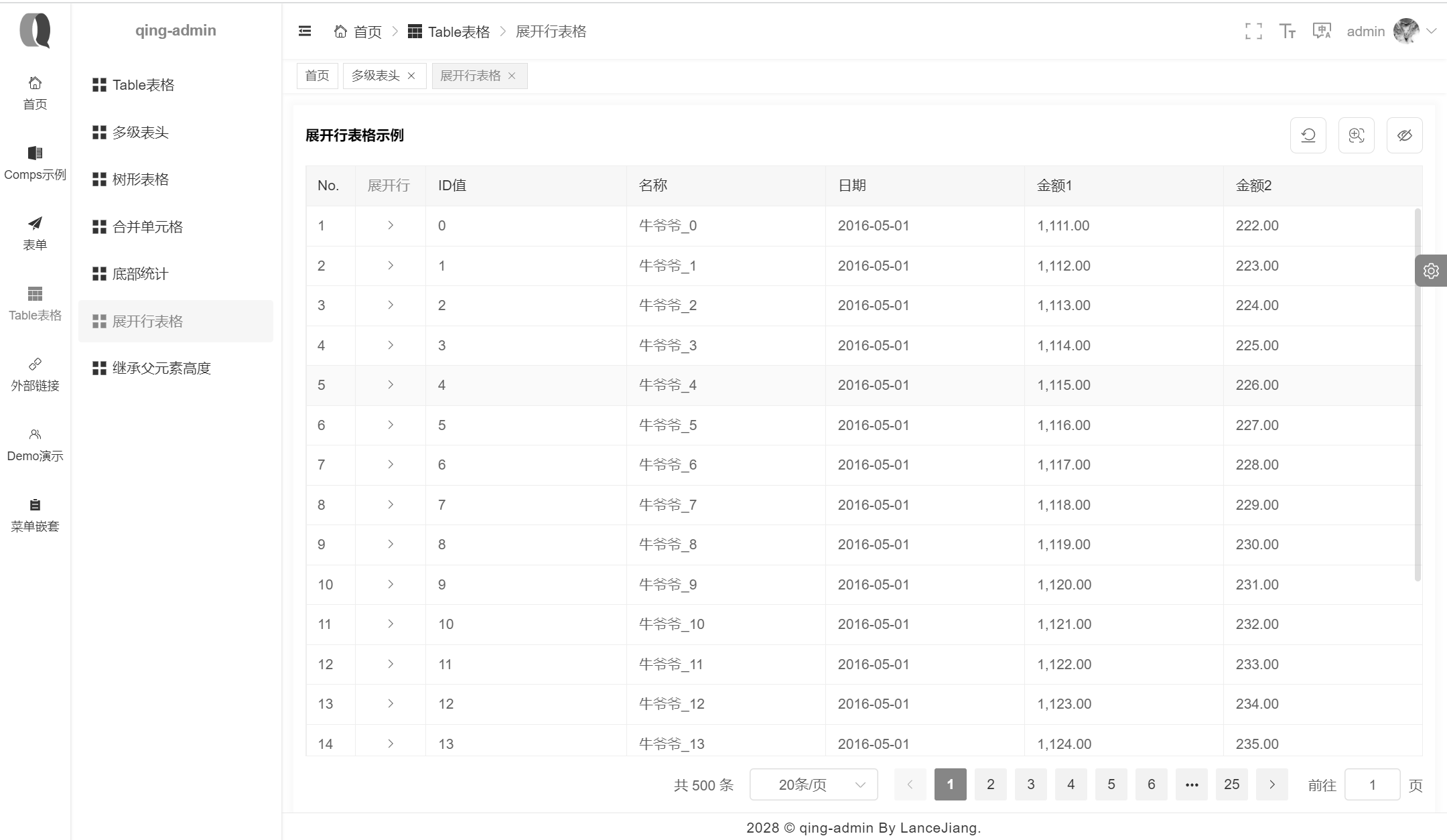Open the settings gear side panel
Screen dimensions: 1447x840
pyautogui.click(x=1431, y=271)
